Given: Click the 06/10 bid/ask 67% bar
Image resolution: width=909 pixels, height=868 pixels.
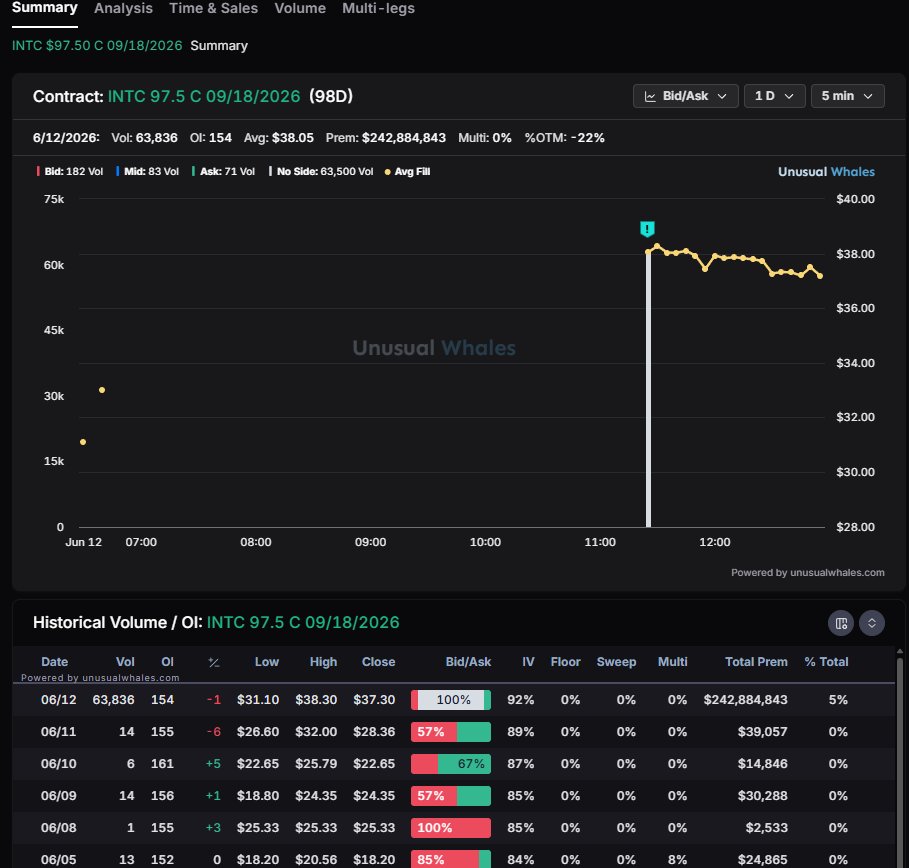Looking at the screenshot, I should tap(451, 764).
